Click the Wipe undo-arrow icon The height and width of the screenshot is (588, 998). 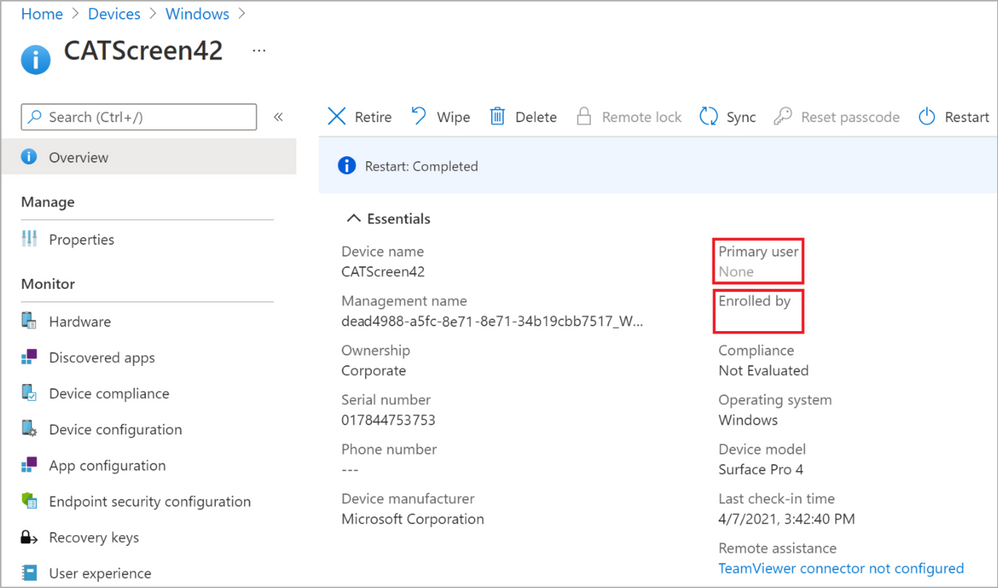click(x=419, y=116)
